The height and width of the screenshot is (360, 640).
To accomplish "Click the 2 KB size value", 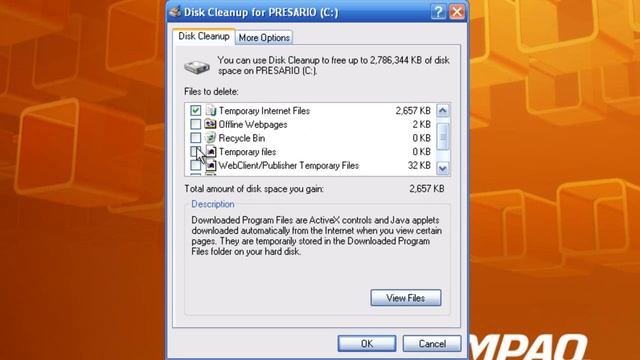I will (422, 124).
